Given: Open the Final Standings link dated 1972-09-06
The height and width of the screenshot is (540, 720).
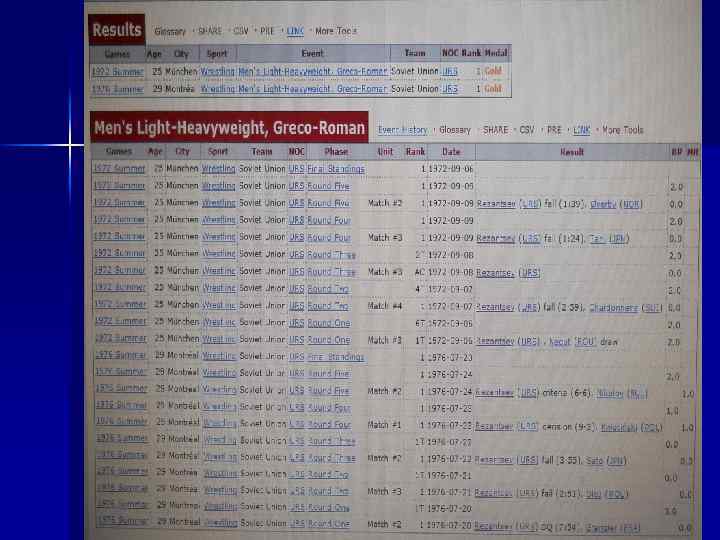Looking at the screenshot, I should tap(336, 169).
